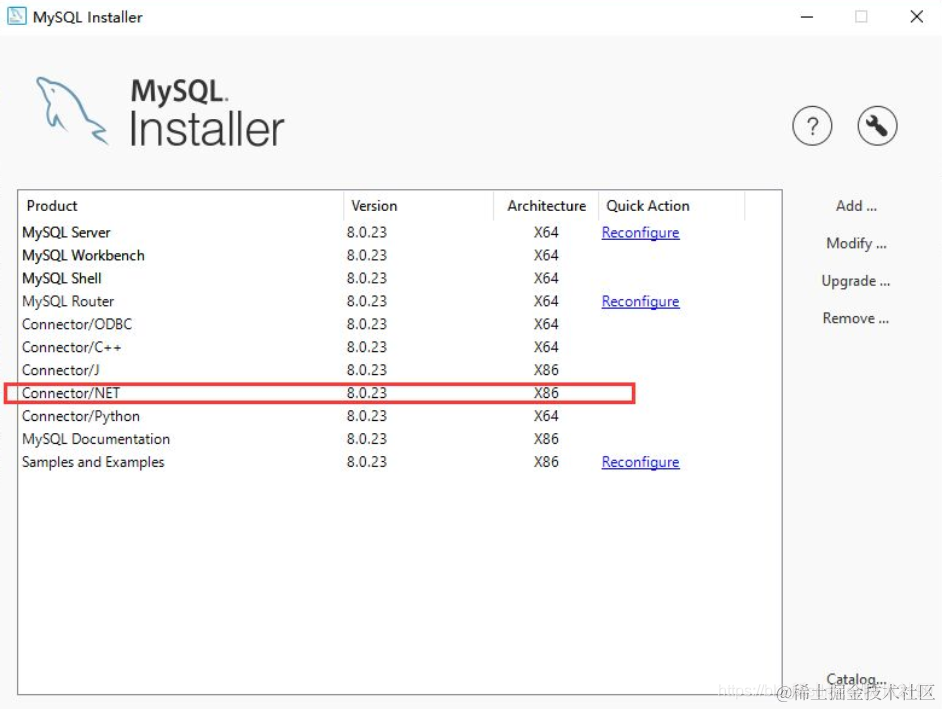Open the help question mark icon
The image size is (942, 709).
(x=812, y=127)
